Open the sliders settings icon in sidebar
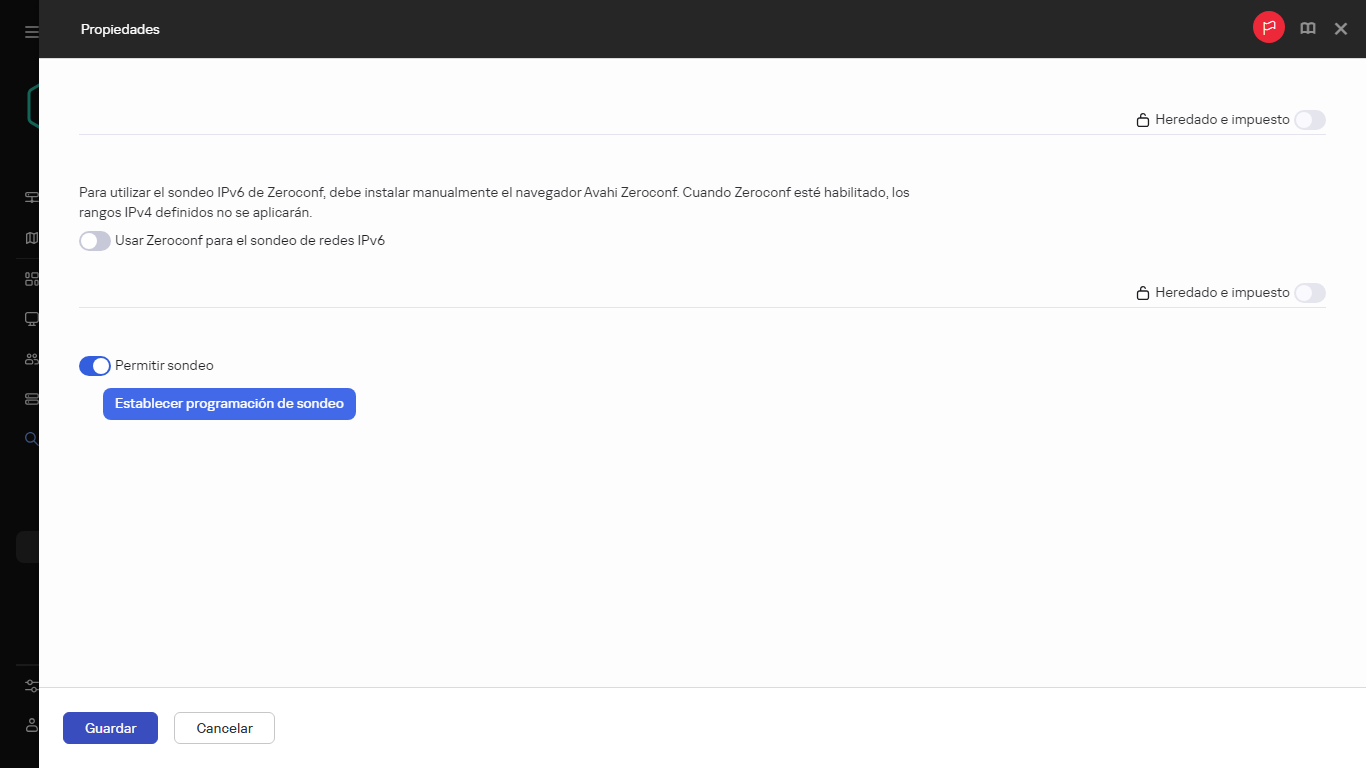Image resolution: width=1366 pixels, height=768 pixels. click(32, 686)
